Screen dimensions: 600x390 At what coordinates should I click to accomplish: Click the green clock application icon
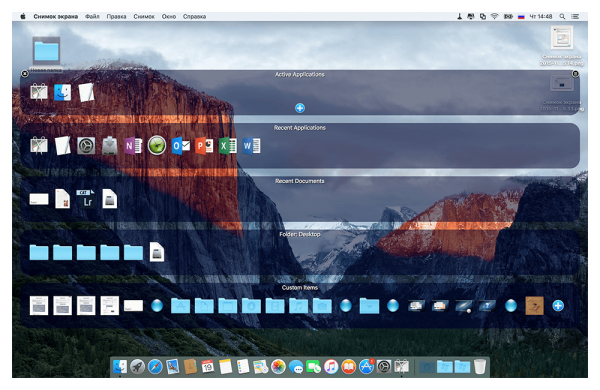(x=157, y=146)
